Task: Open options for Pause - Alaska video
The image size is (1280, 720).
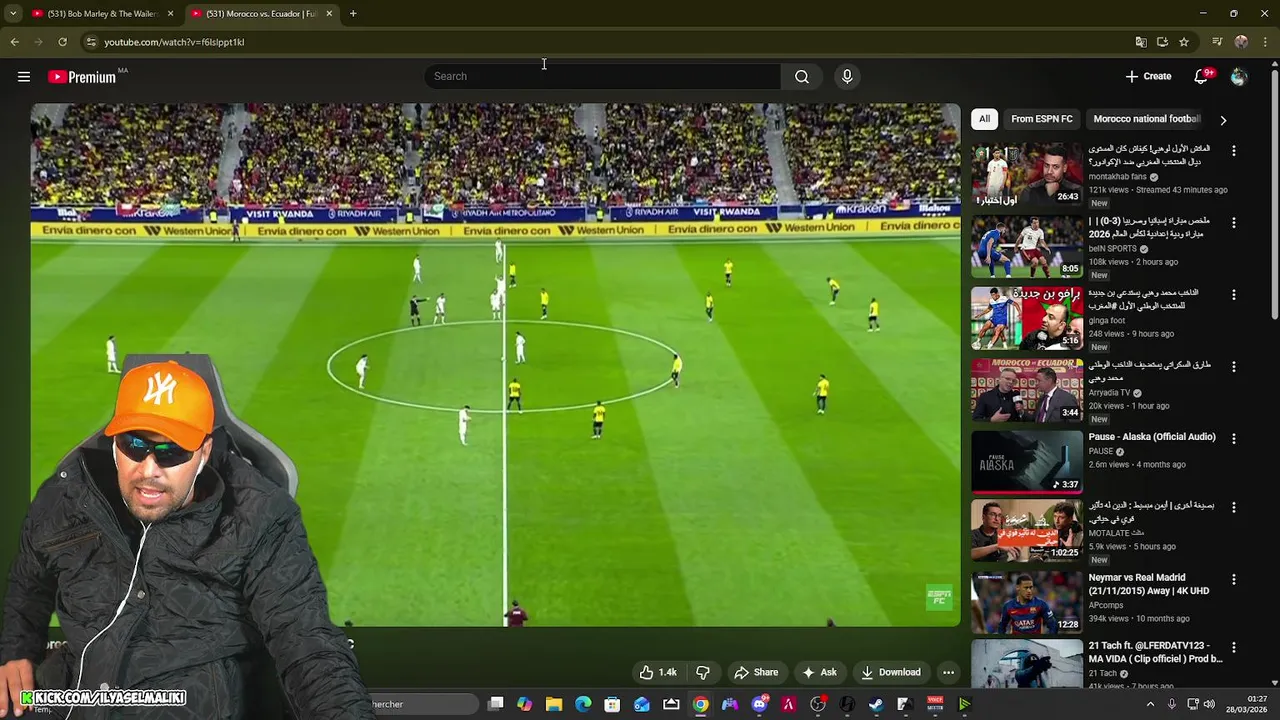Action: (x=1233, y=439)
